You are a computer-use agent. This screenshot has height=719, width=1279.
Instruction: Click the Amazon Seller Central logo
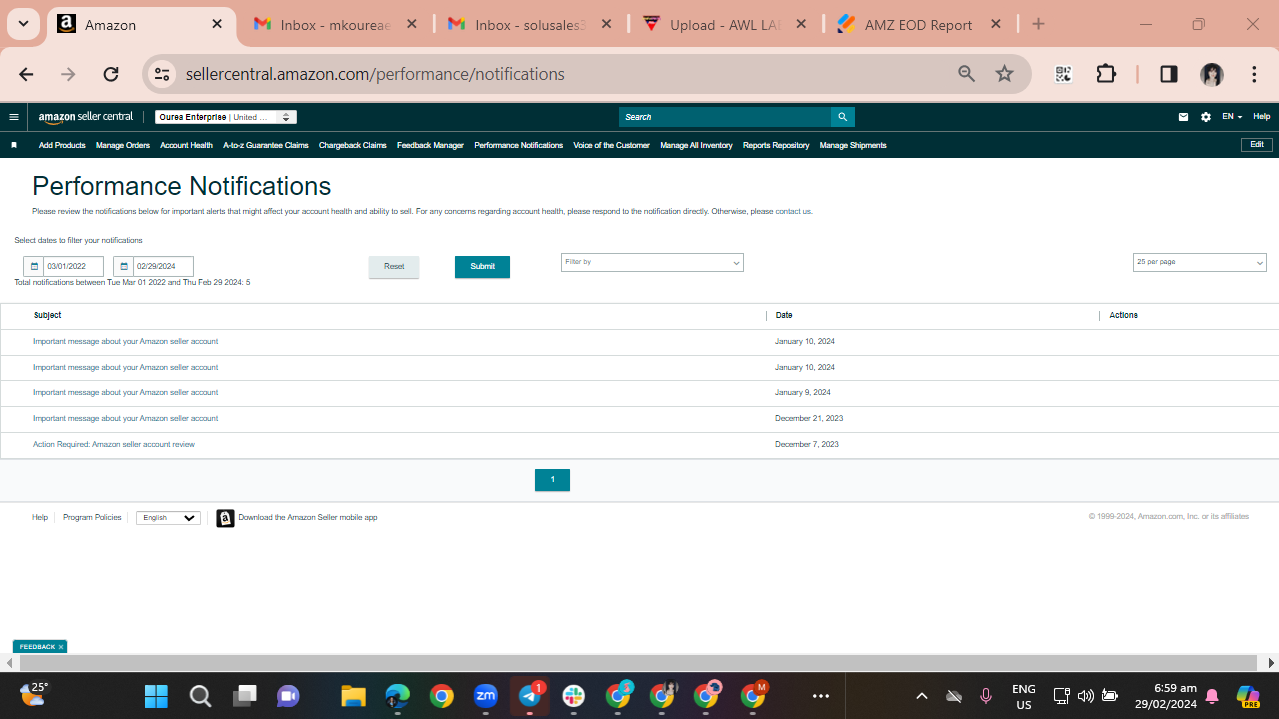pos(86,117)
